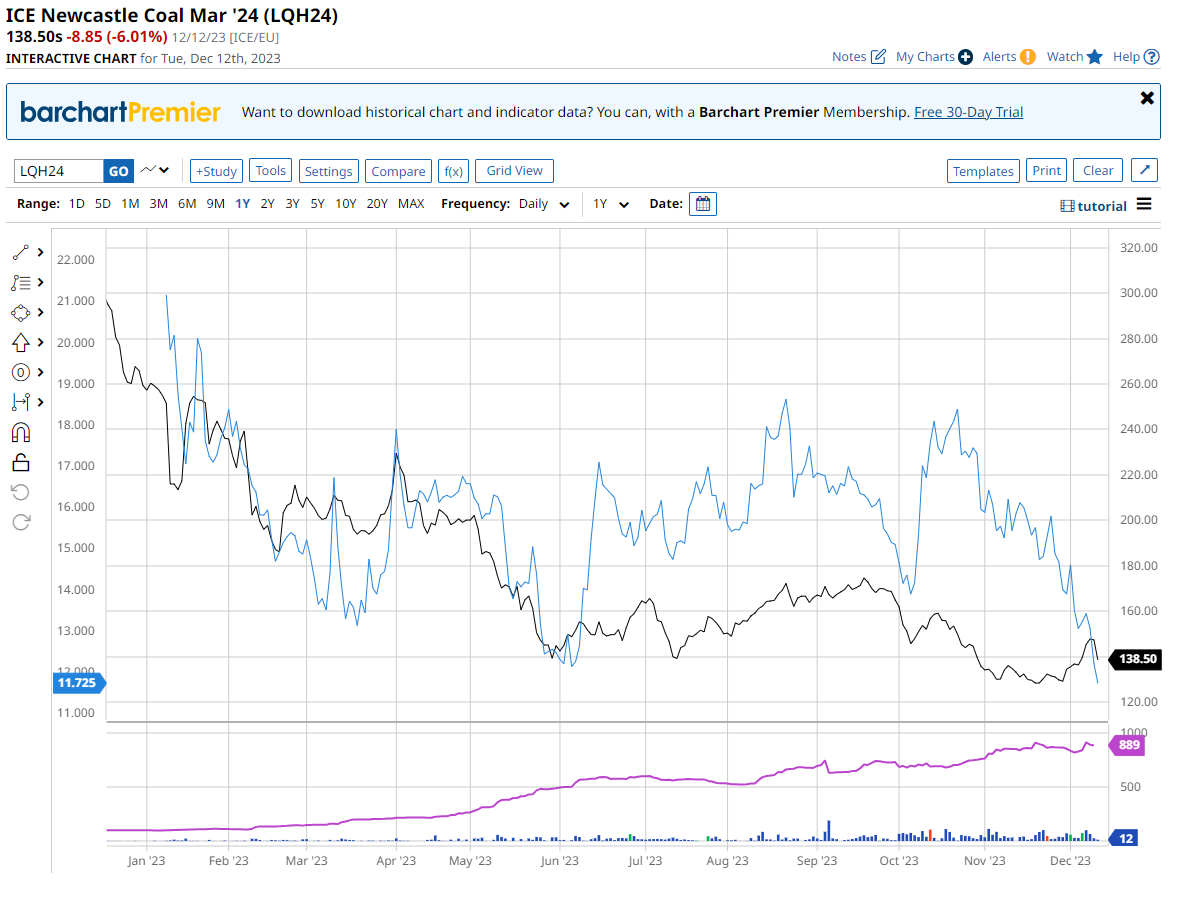1183x898 pixels.
Task: Click the +Study button
Action: (216, 171)
